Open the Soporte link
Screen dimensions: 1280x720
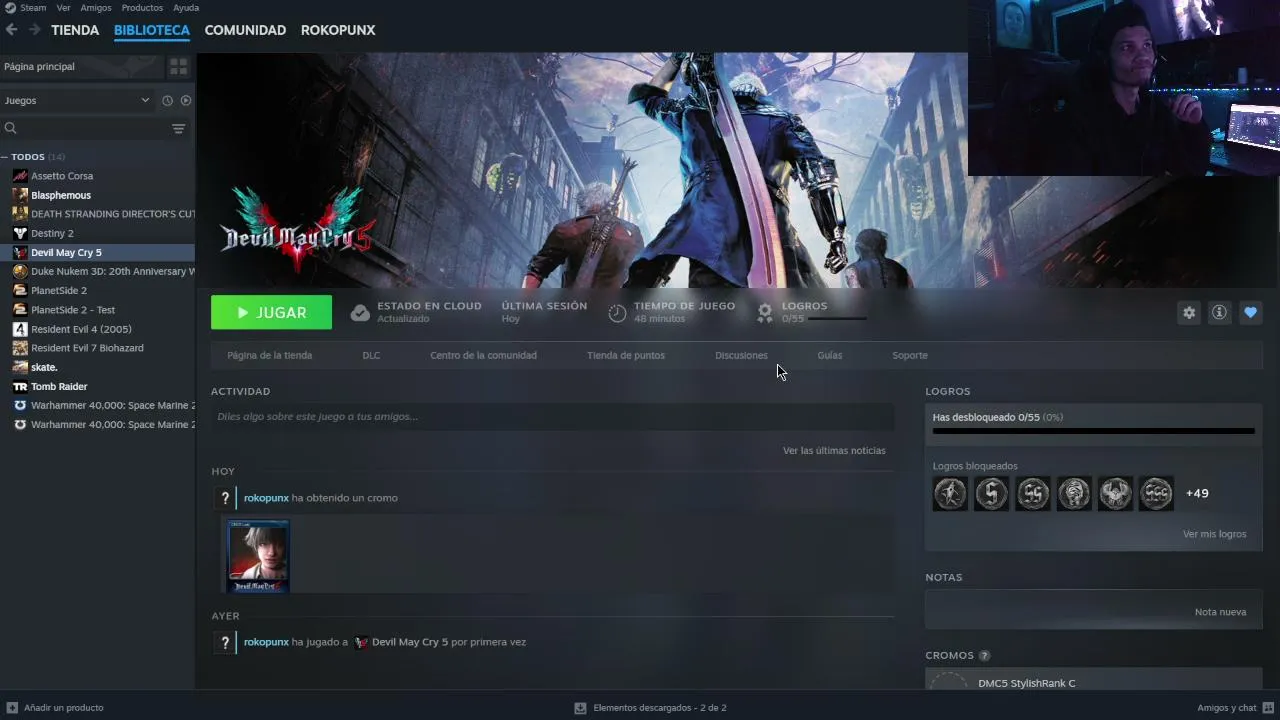[910, 355]
